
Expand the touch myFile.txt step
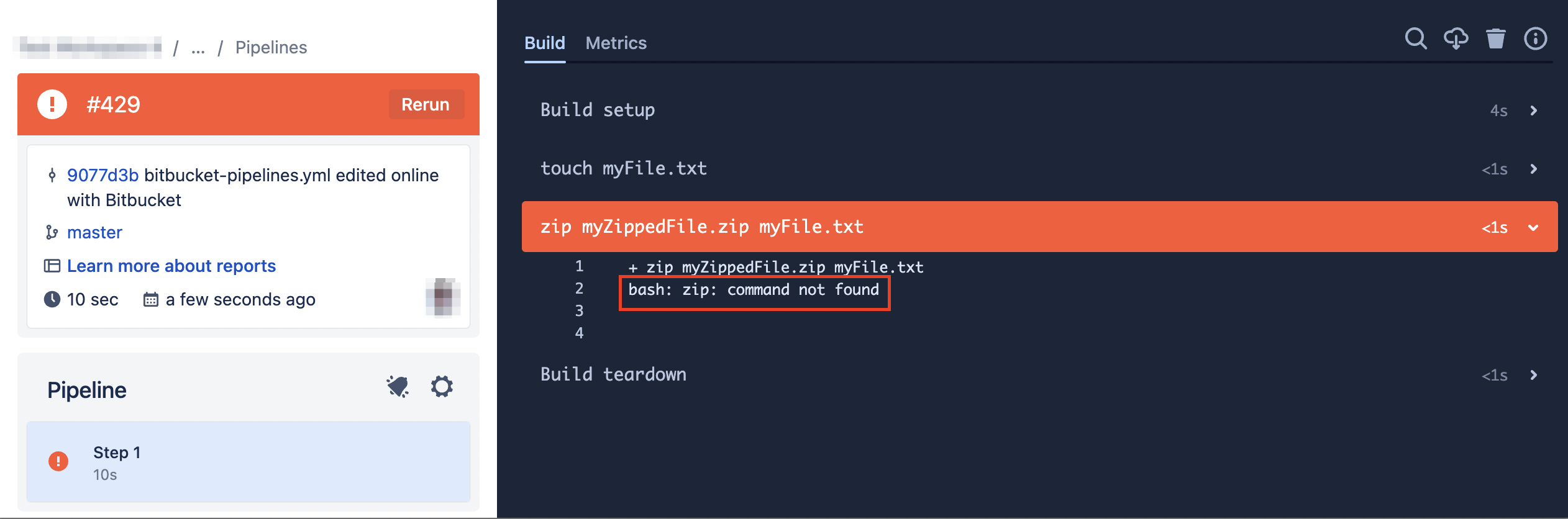click(1039, 169)
